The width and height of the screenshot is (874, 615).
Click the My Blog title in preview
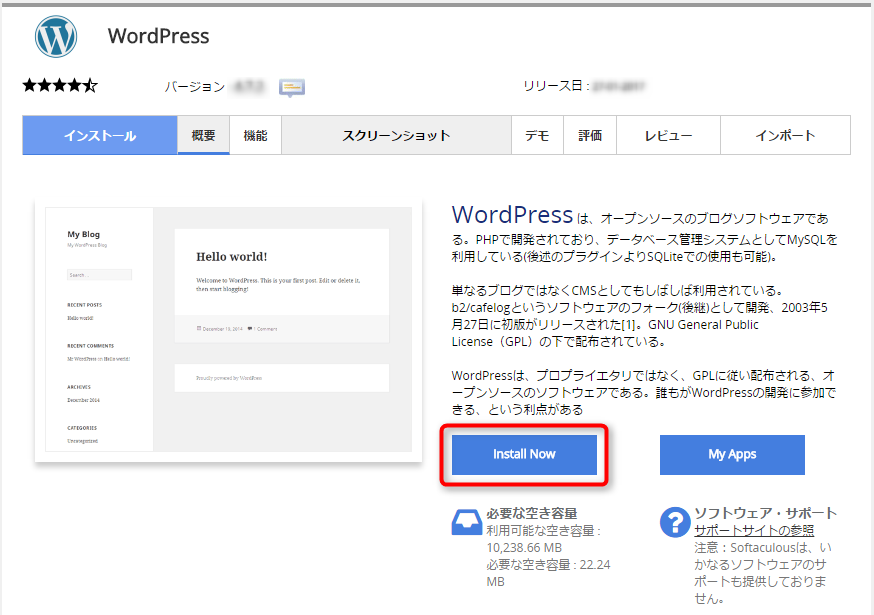(x=84, y=234)
